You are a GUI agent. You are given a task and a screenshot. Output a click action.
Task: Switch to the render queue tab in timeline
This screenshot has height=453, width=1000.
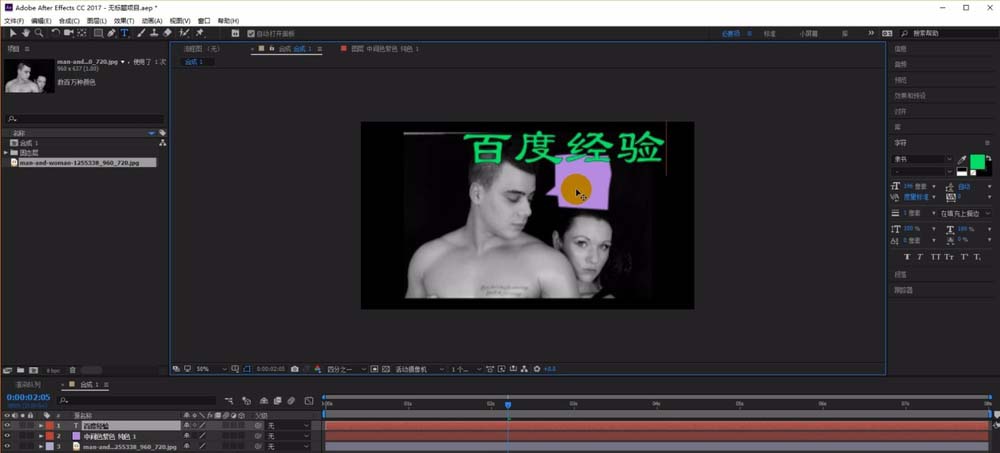pos(29,385)
